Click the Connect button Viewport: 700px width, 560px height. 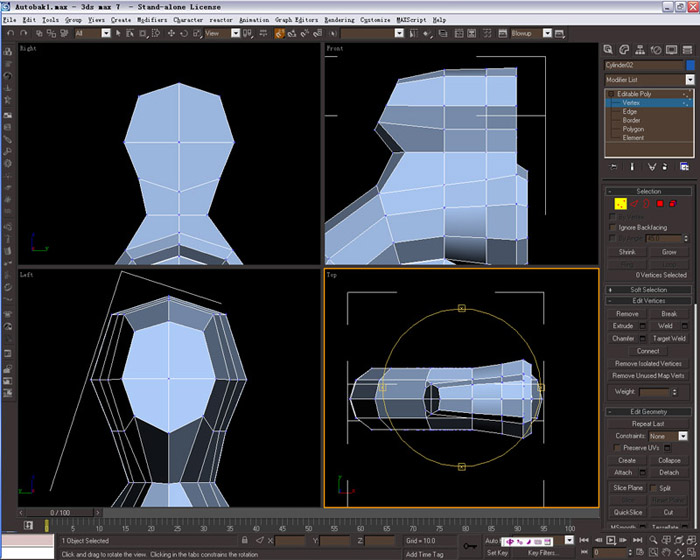coord(648,351)
